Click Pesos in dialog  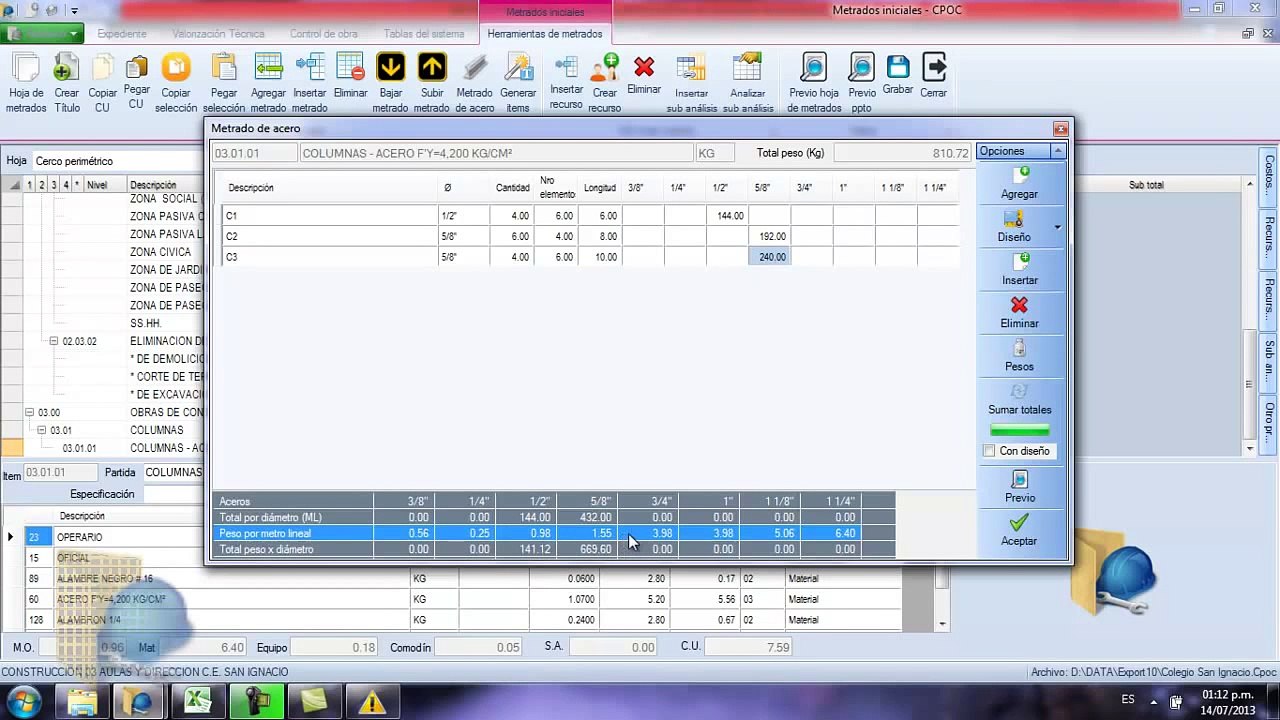(x=1019, y=356)
